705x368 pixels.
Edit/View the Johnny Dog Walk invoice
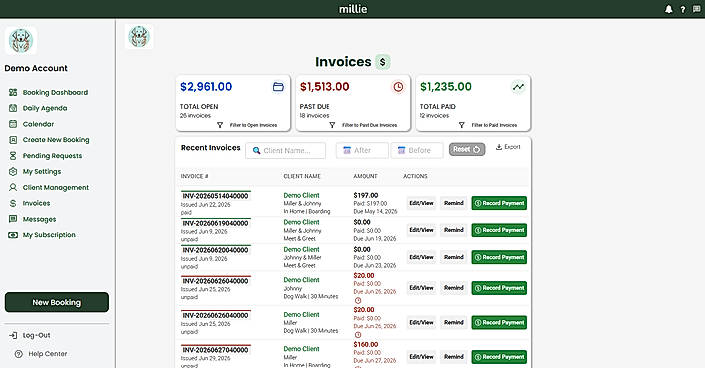tap(421, 288)
